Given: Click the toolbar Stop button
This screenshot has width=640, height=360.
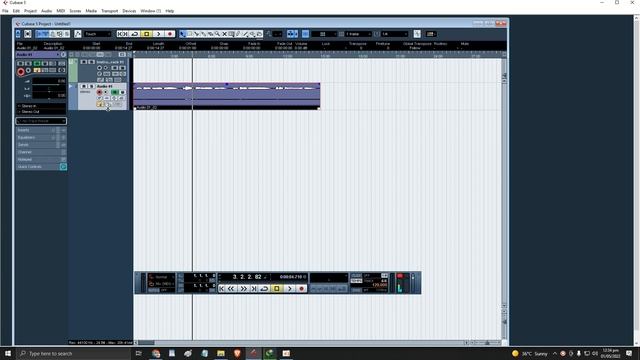Looking at the screenshot, I should point(147,34).
